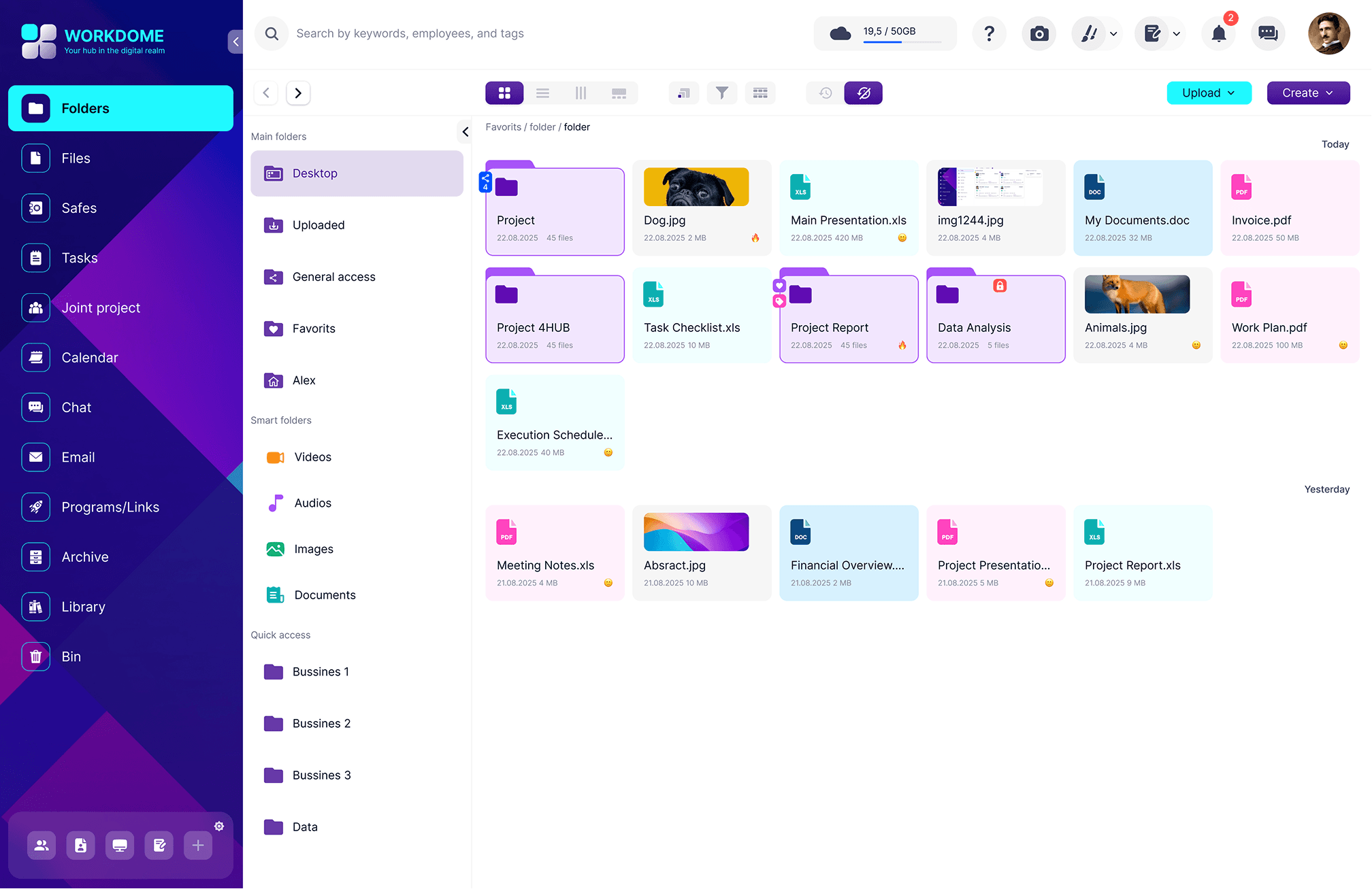Toggle the sort order icon
This screenshot has height=889, width=1372.
pyautogui.click(x=683, y=93)
